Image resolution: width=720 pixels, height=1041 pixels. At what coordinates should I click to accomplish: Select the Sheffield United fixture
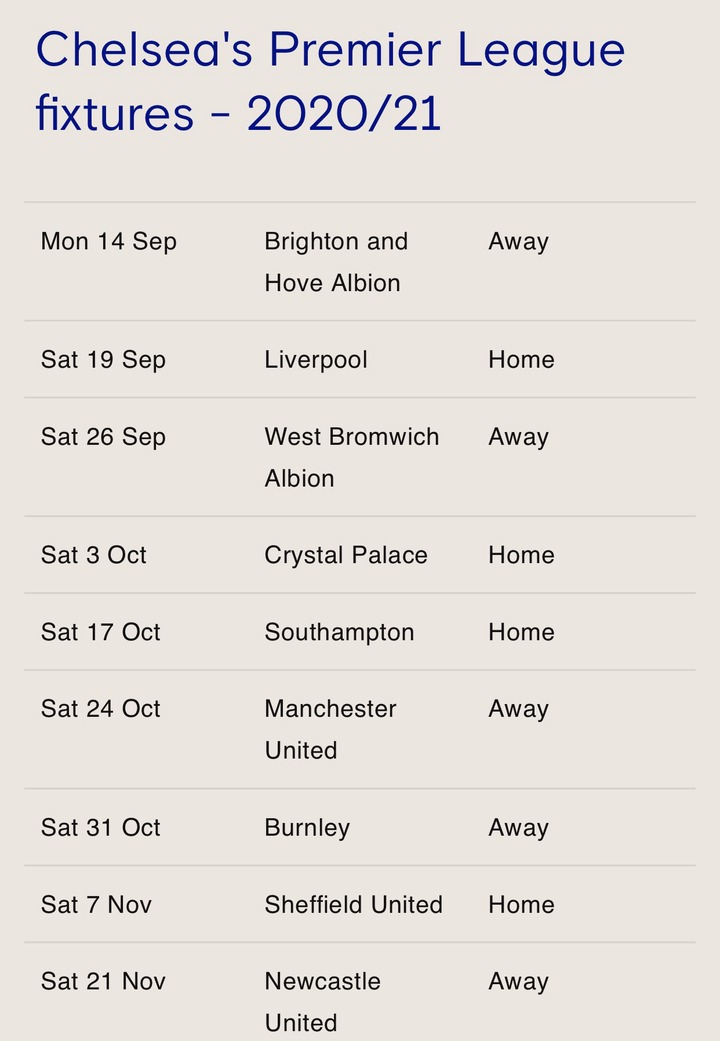click(x=353, y=905)
